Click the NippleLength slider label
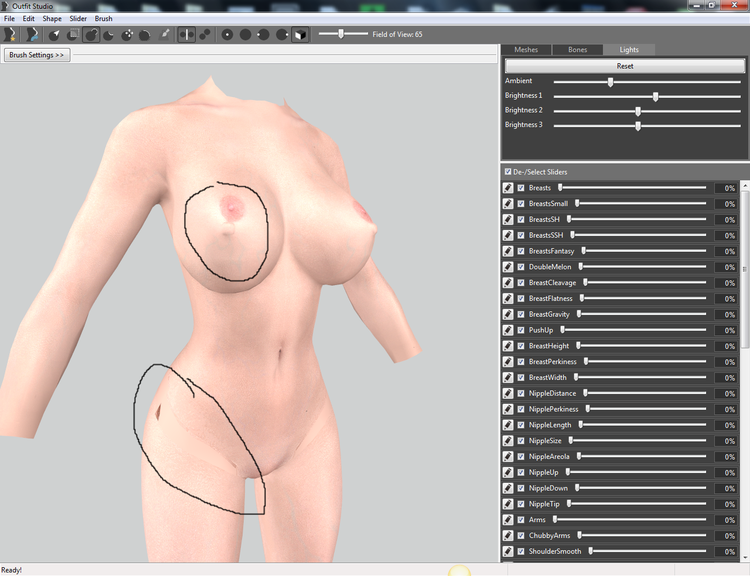The width and height of the screenshot is (750, 576). (x=550, y=425)
